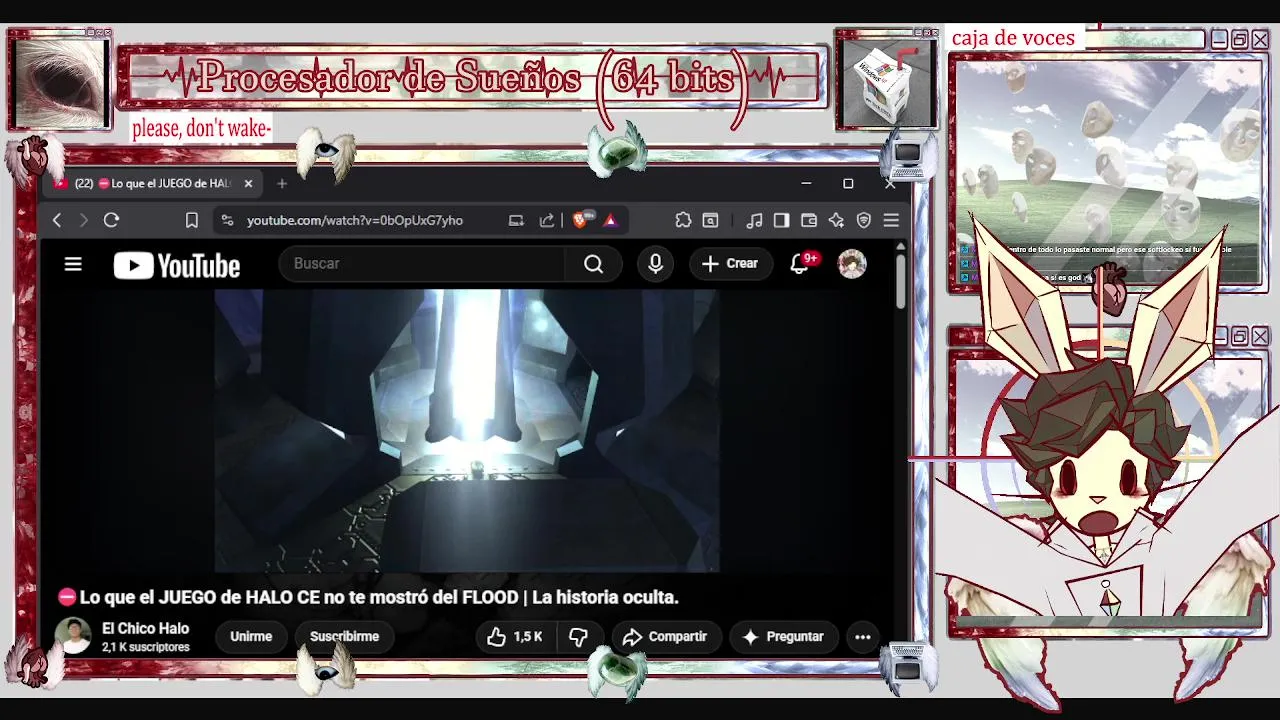The width and height of the screenshot is (1280, 720).
Task: Reload the YouTube page
Action: click(x=111, y=220)
